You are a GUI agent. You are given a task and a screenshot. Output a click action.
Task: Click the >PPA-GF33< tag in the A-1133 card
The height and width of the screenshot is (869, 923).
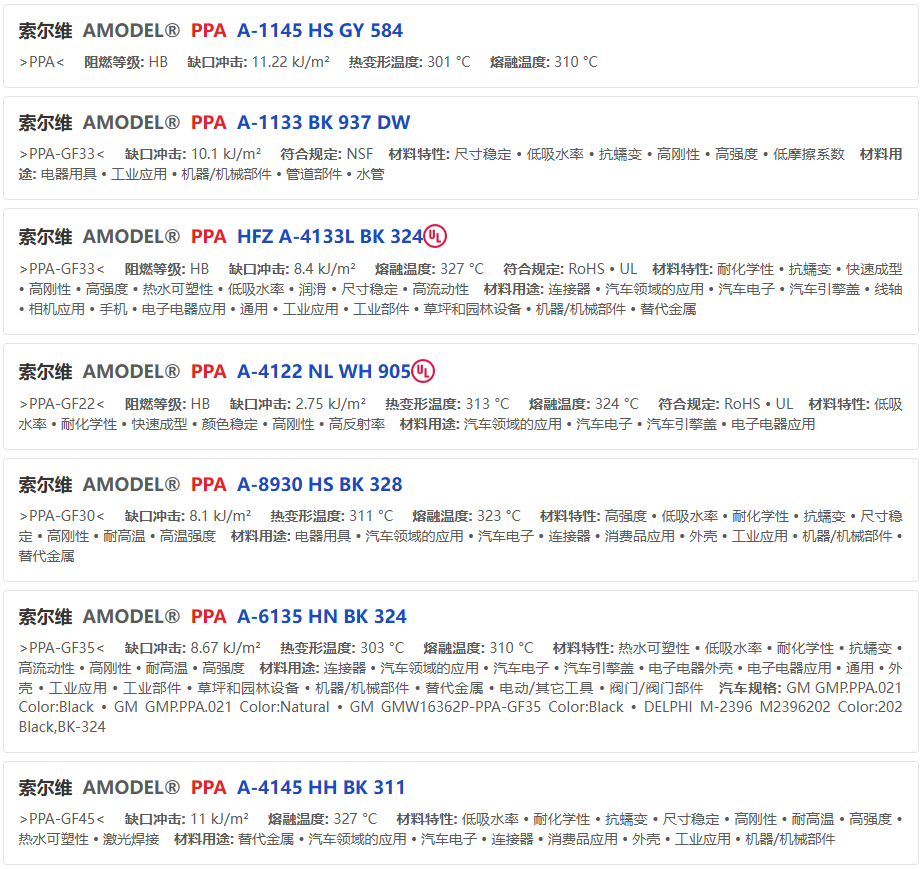(62, 154)
